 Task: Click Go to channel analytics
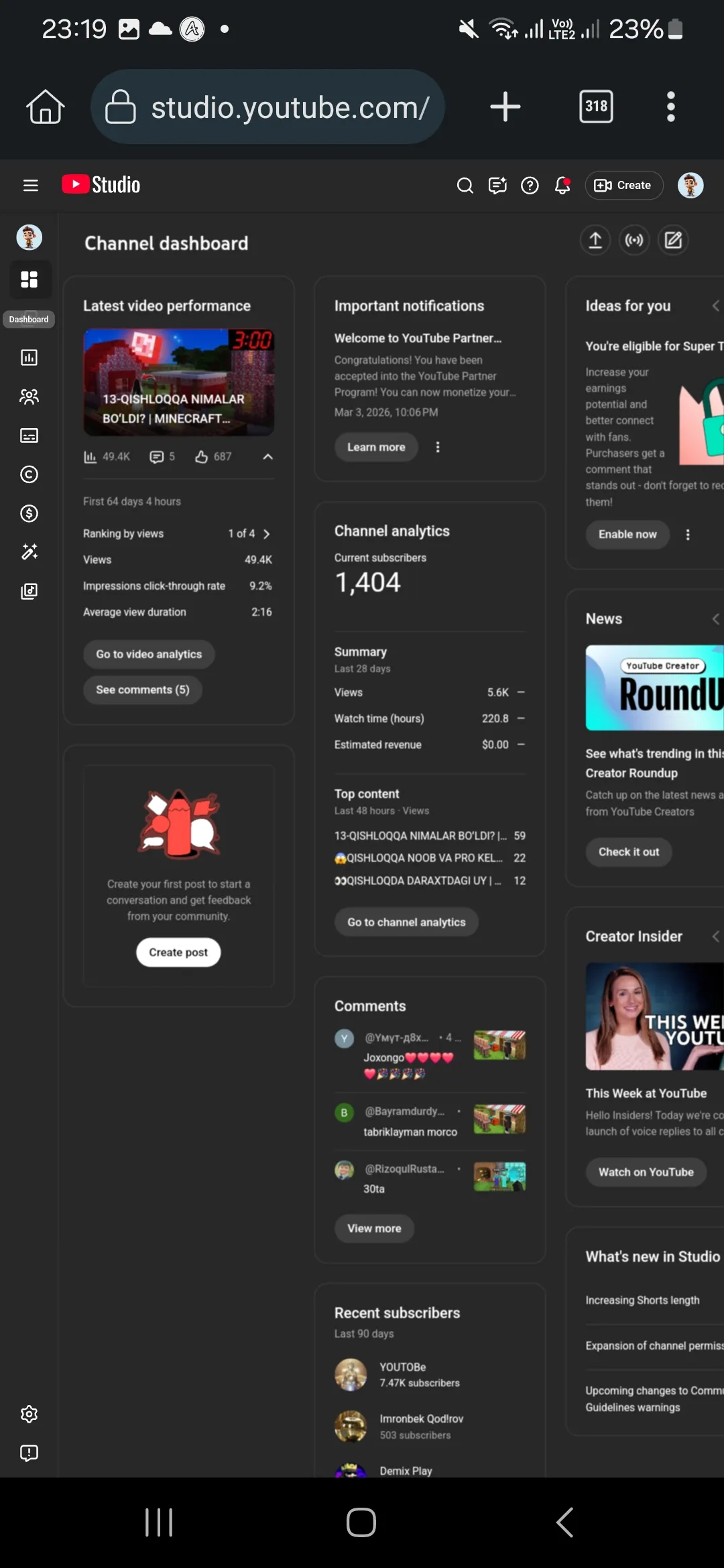coord(406,922)
